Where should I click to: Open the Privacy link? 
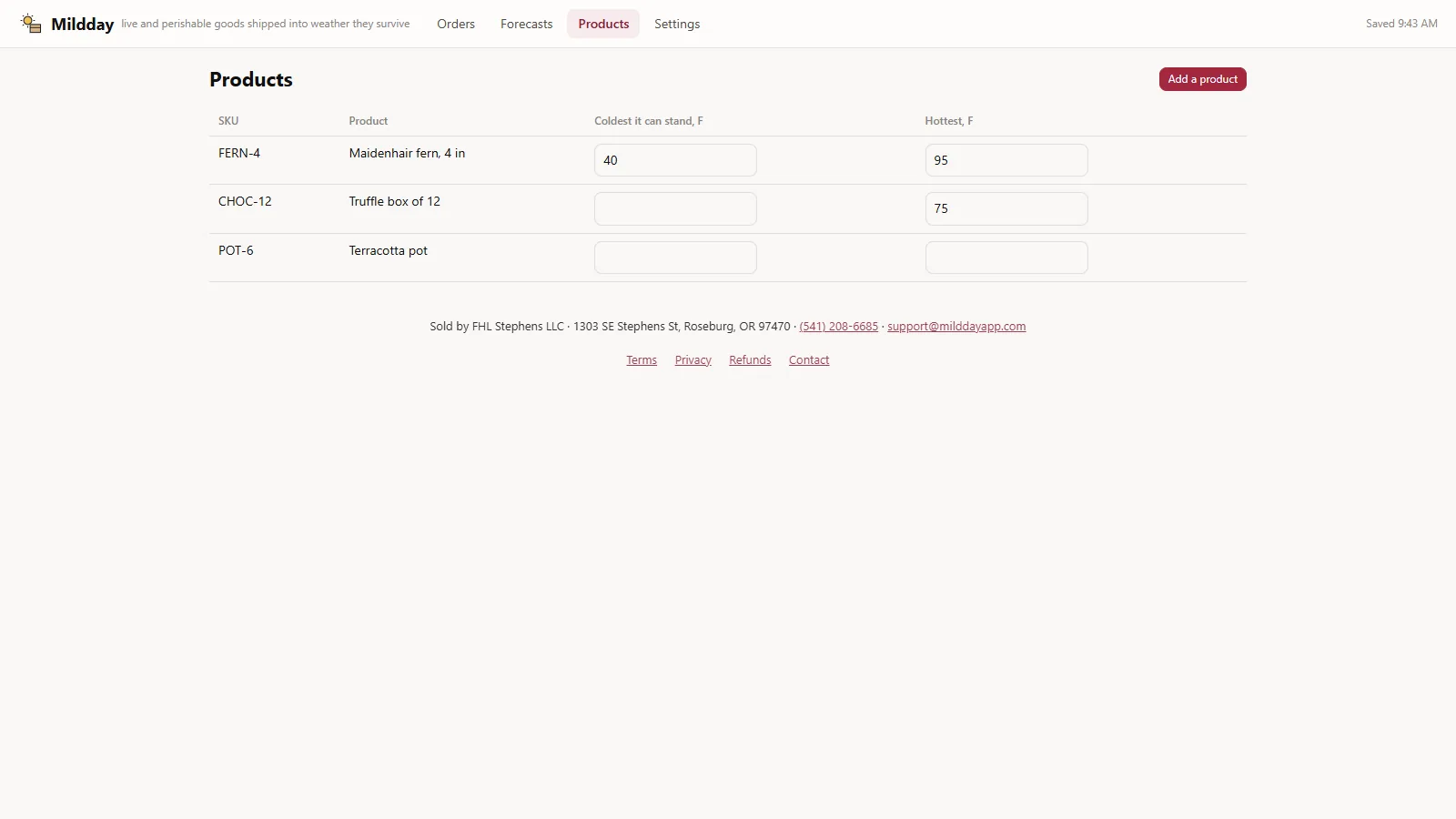pyautogui.click(x=693, y=360)
